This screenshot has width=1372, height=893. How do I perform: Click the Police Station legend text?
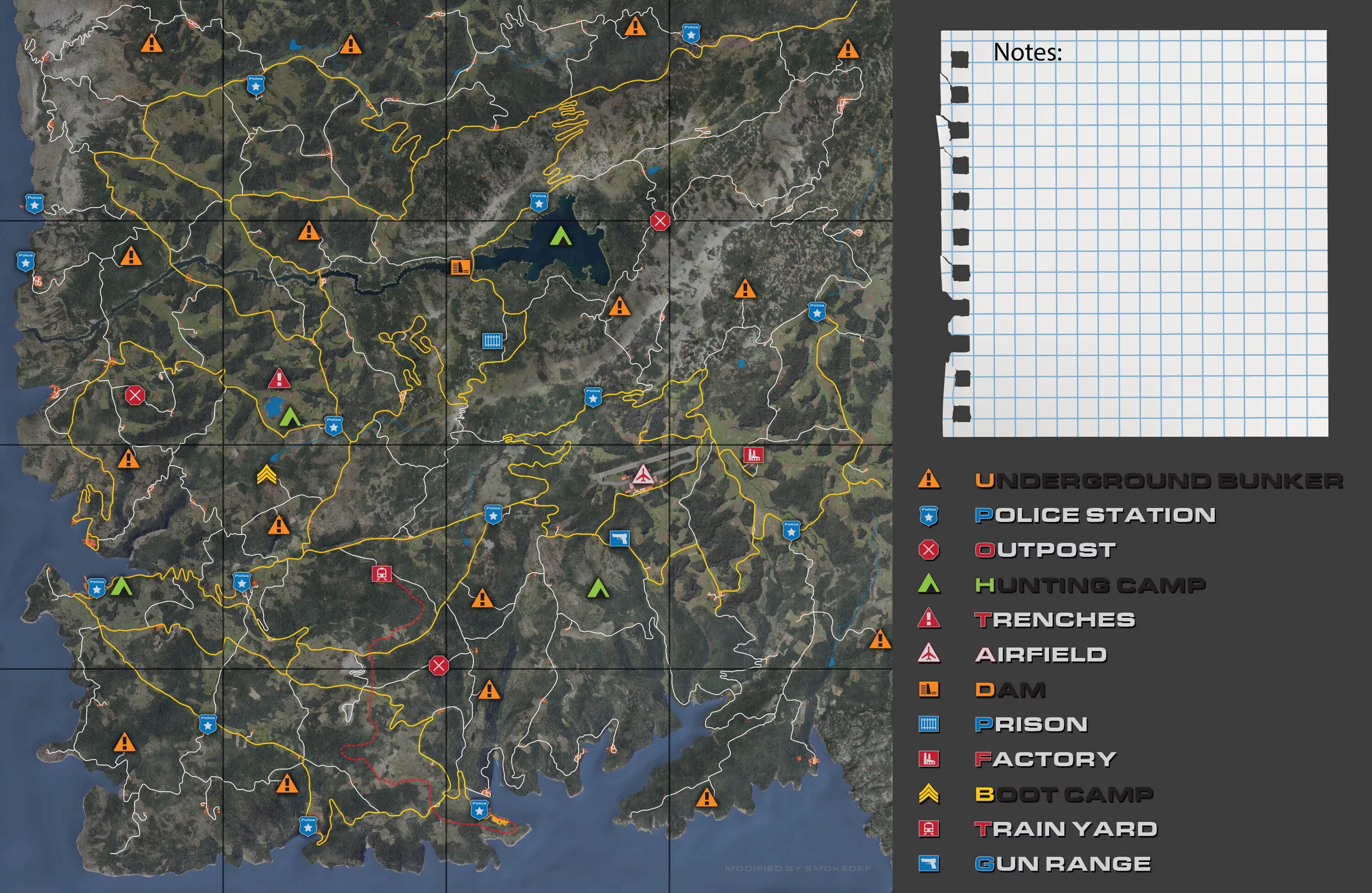(x=1095, y=515)
